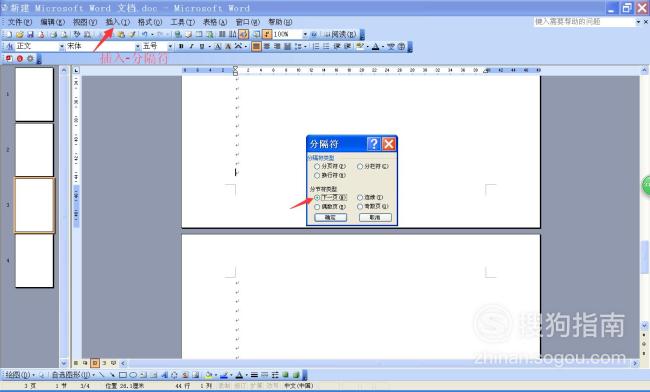Select the 连续 section break radio
Image resolution: width=650 pixels, height=392 pixels.
tap(370, 198)
